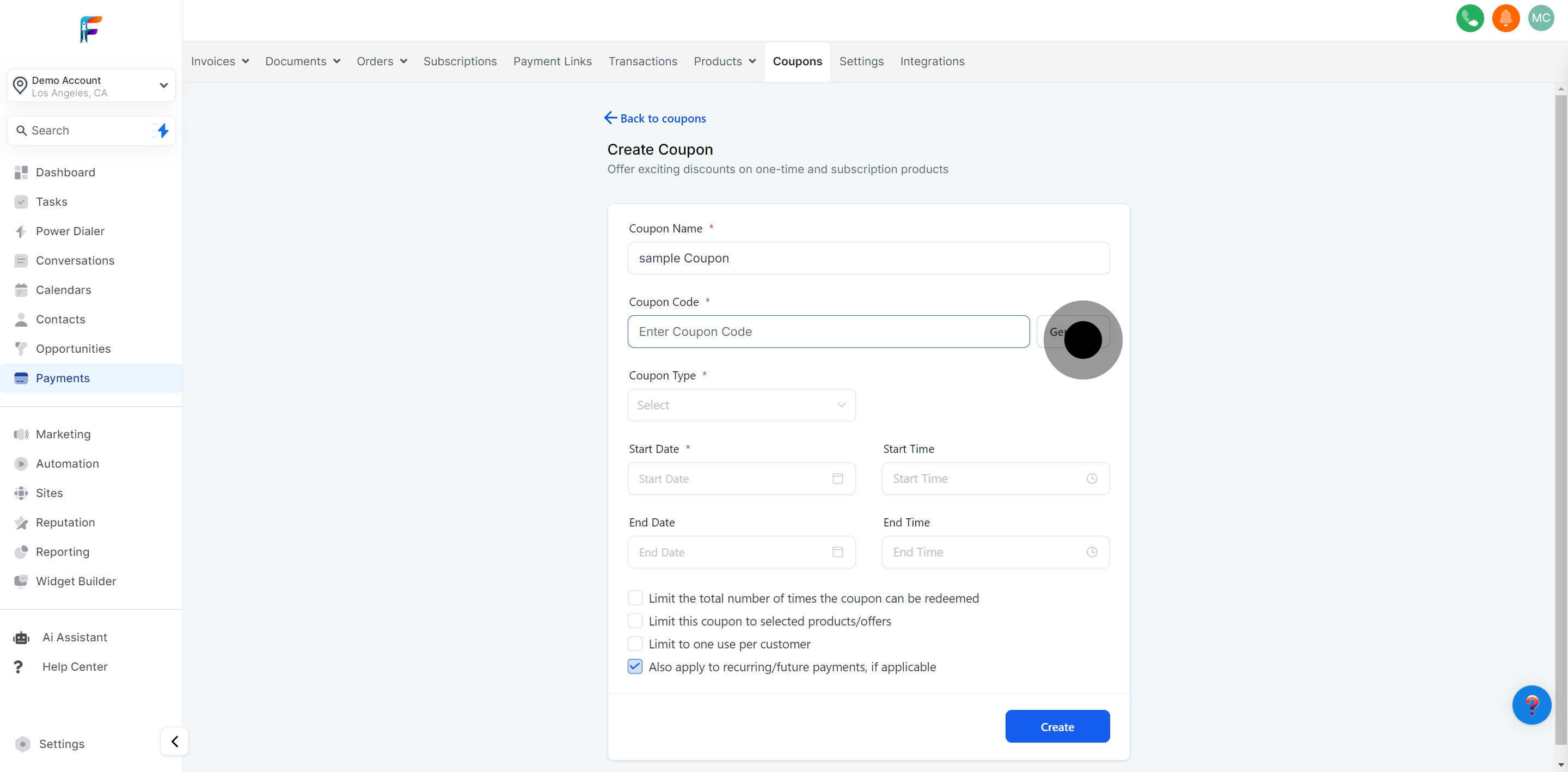Click the green phone call icon

1469,19
